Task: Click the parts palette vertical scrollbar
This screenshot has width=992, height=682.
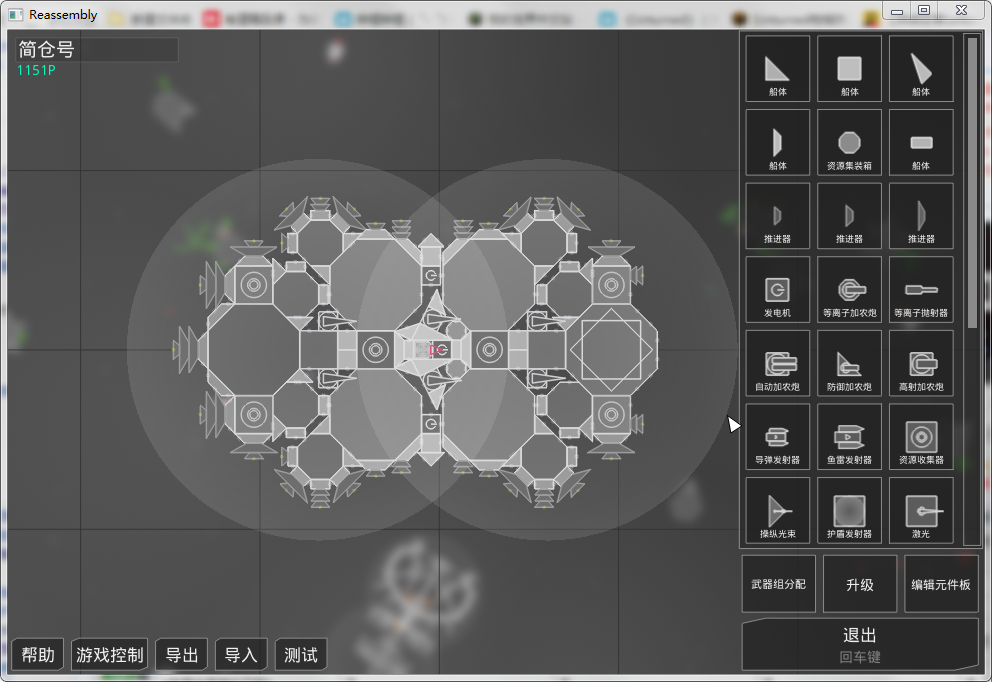Action: (x=972, y=182)
